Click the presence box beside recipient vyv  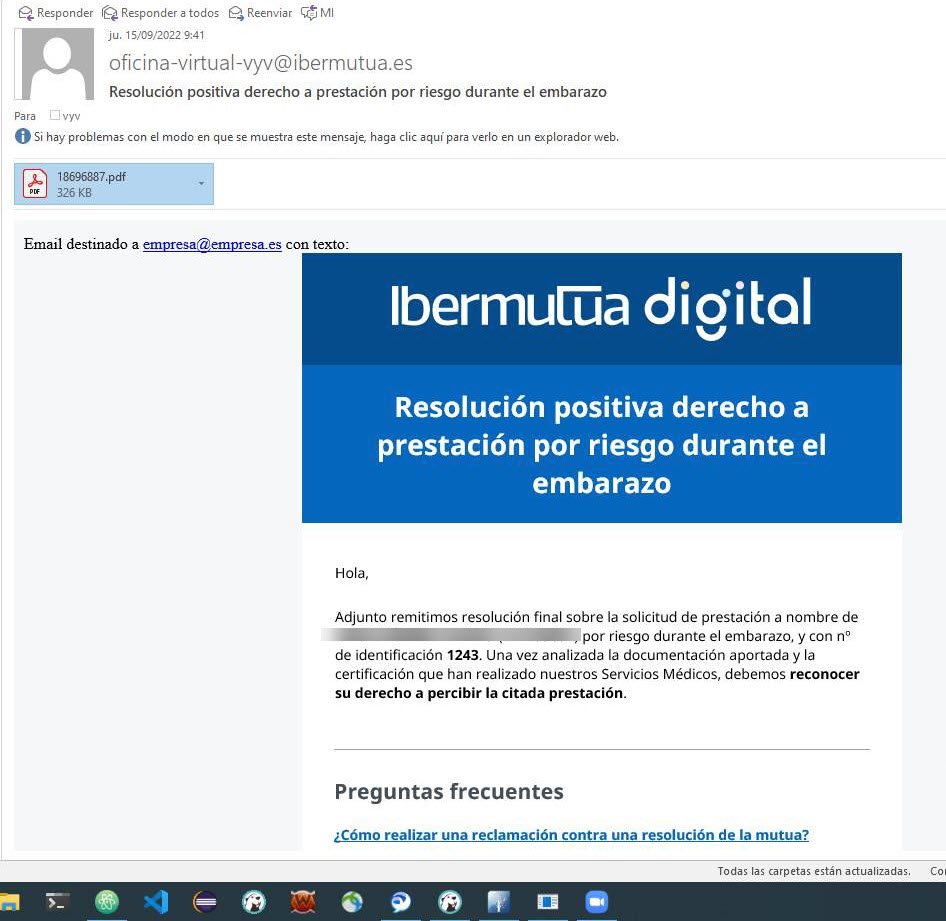pyautogui.click(x=55, y=115)
